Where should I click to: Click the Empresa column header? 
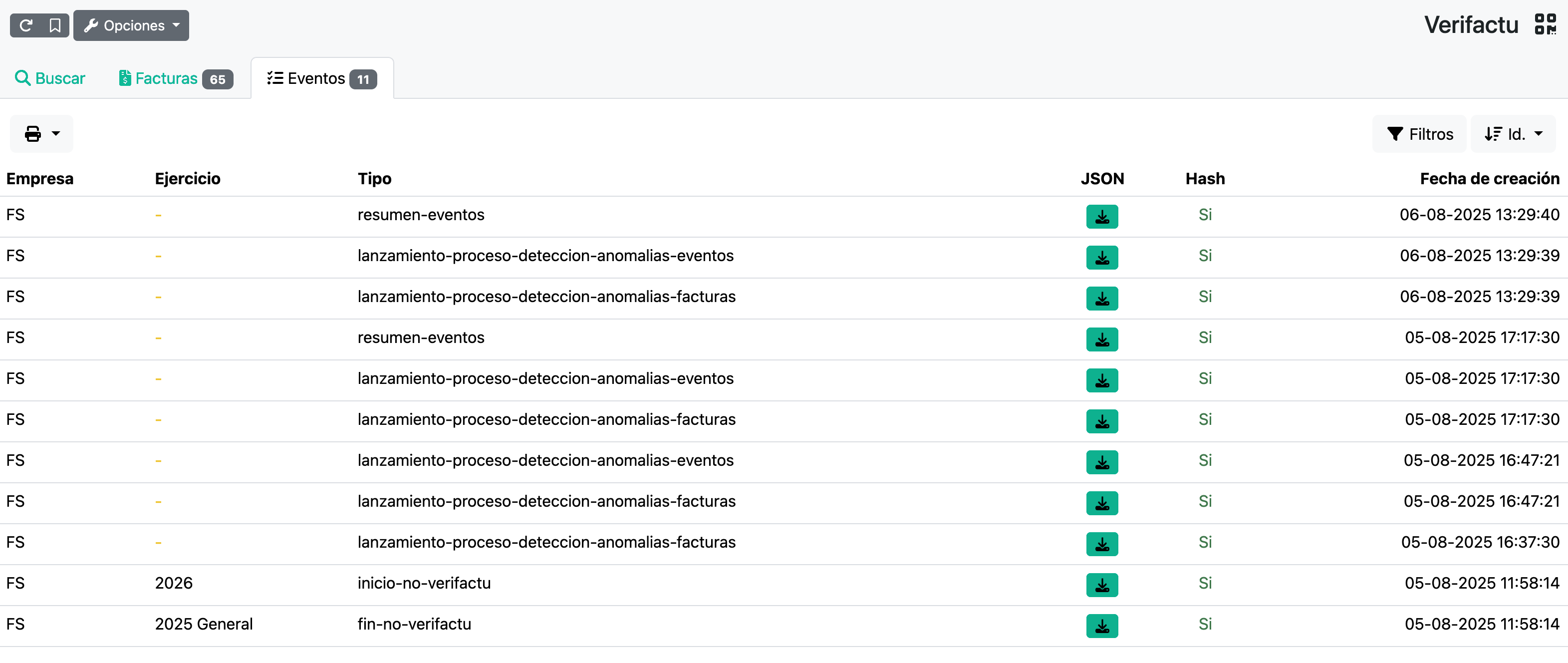39,178
